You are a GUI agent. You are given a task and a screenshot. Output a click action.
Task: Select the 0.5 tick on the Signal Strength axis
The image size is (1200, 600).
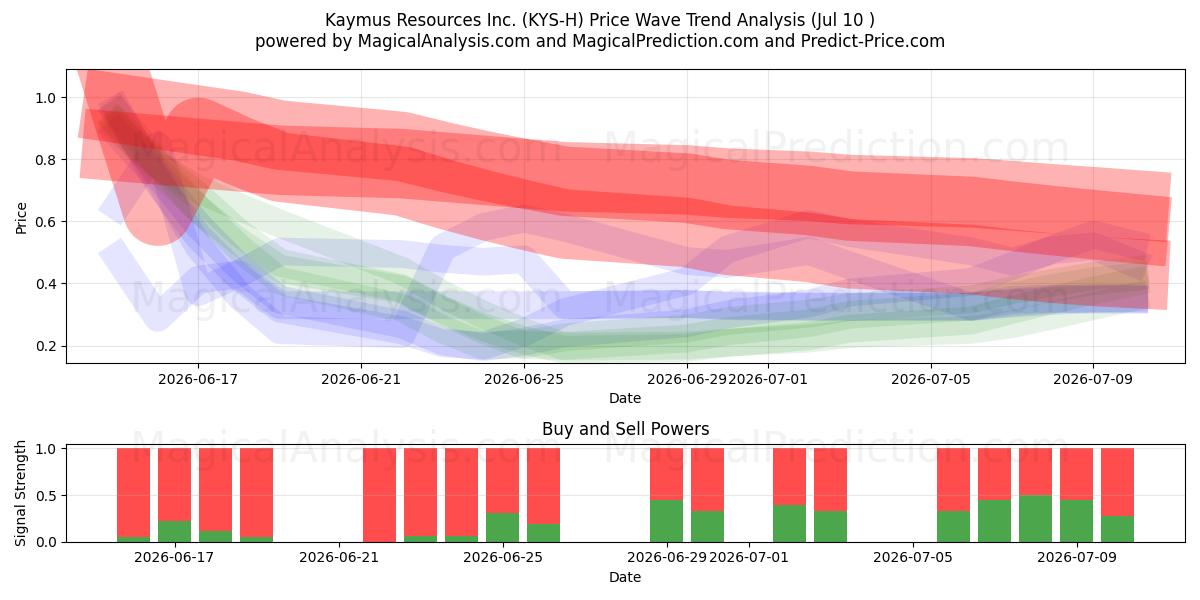click(x=47, y=496)
